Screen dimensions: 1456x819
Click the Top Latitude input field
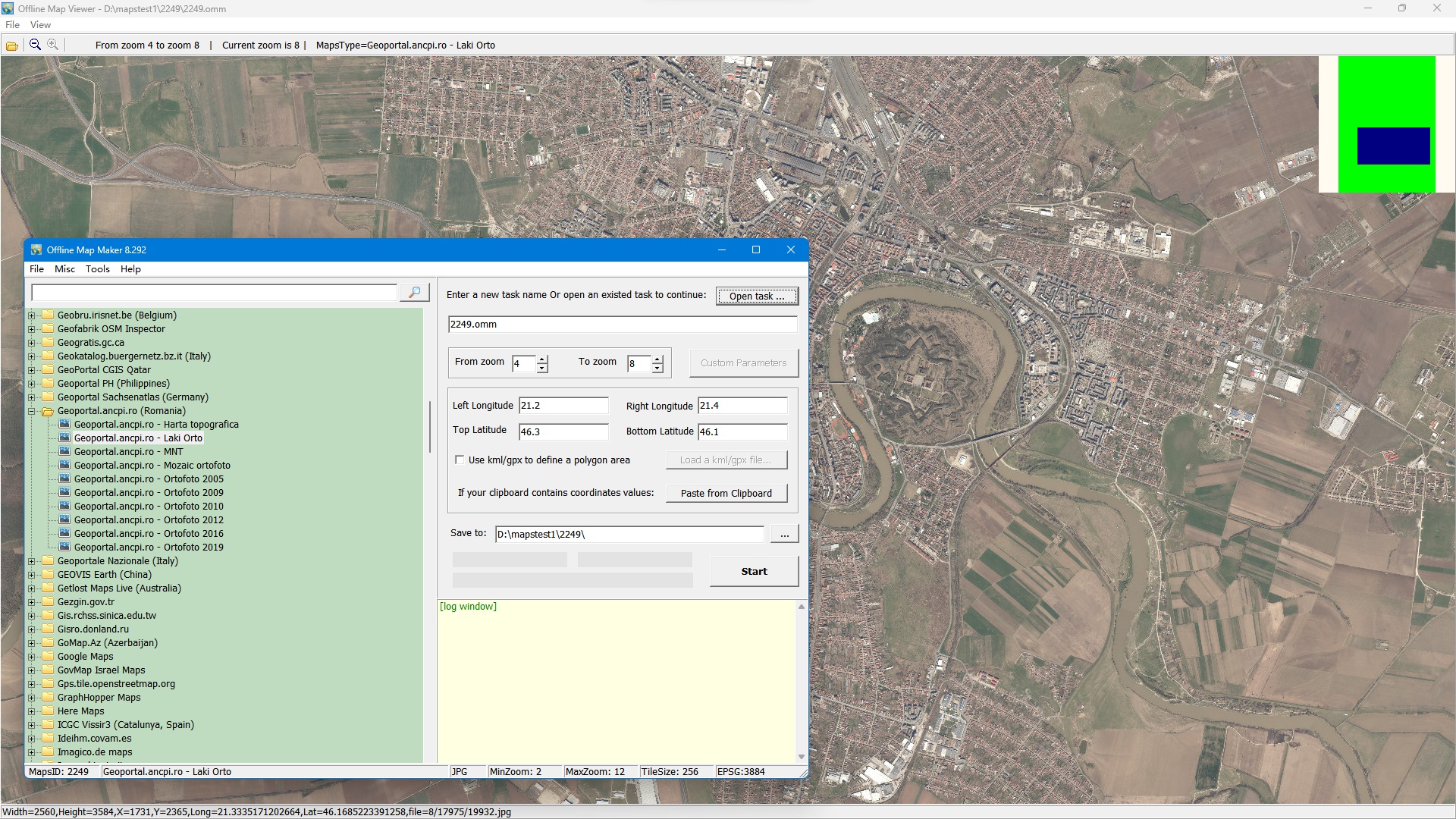[x=563, y=432]
